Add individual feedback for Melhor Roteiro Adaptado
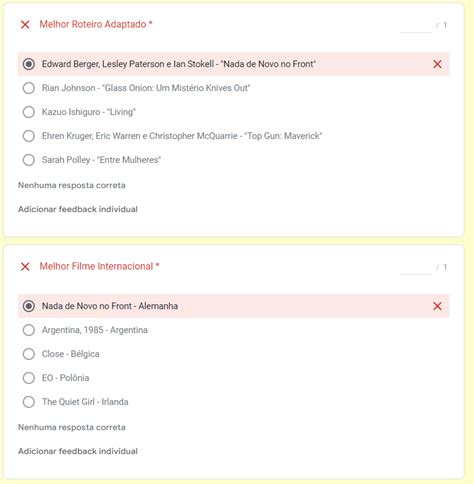 click(78, 209)
